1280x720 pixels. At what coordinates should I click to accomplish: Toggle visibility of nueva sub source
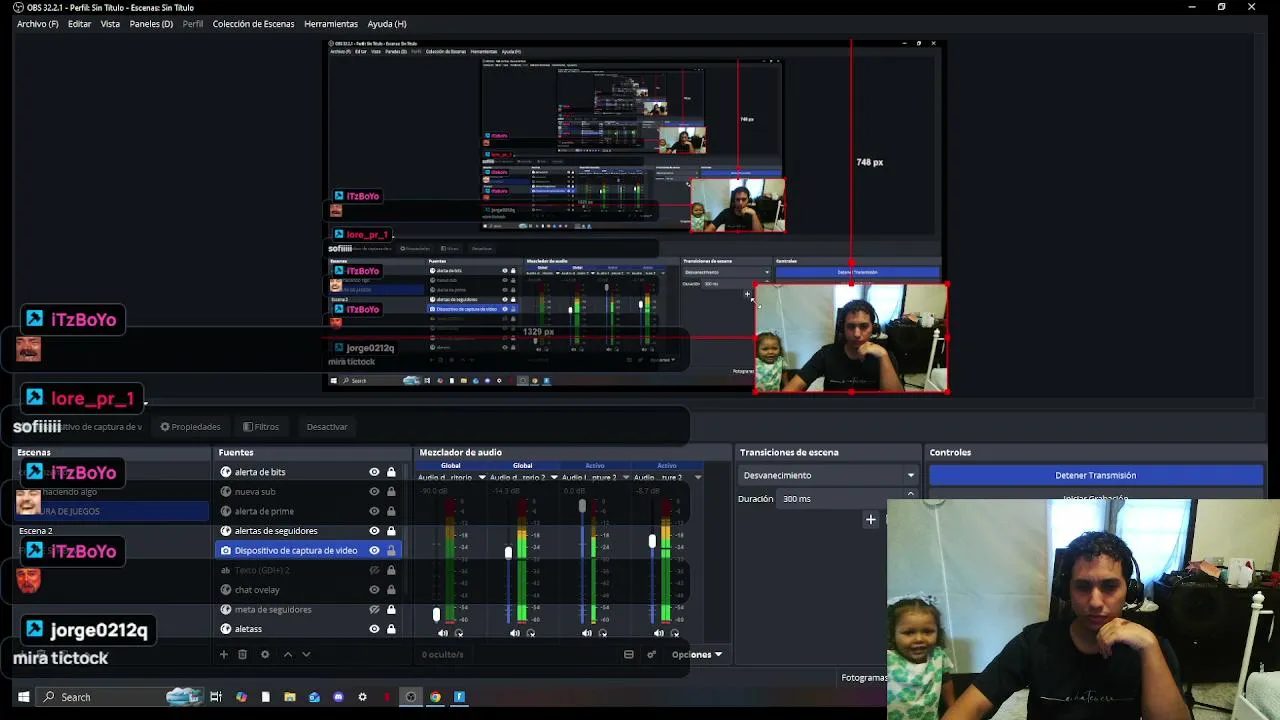click(374, 492)
